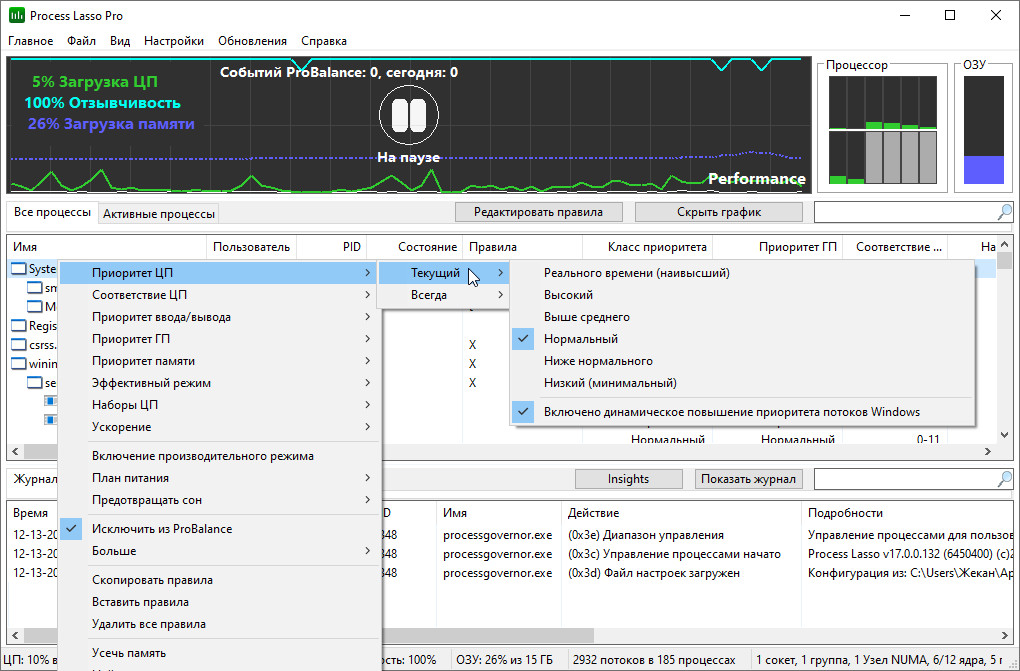Select Нормальный priority option

point(580,339)
